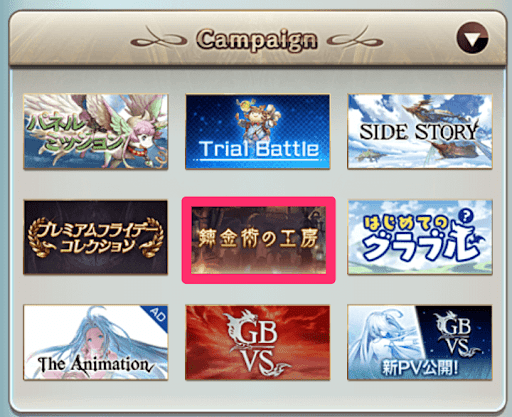This screenshot has width=512, height=417.
Task: Select the highlighted 錬金術の工房 banner
Action: (x=258, y=240)
